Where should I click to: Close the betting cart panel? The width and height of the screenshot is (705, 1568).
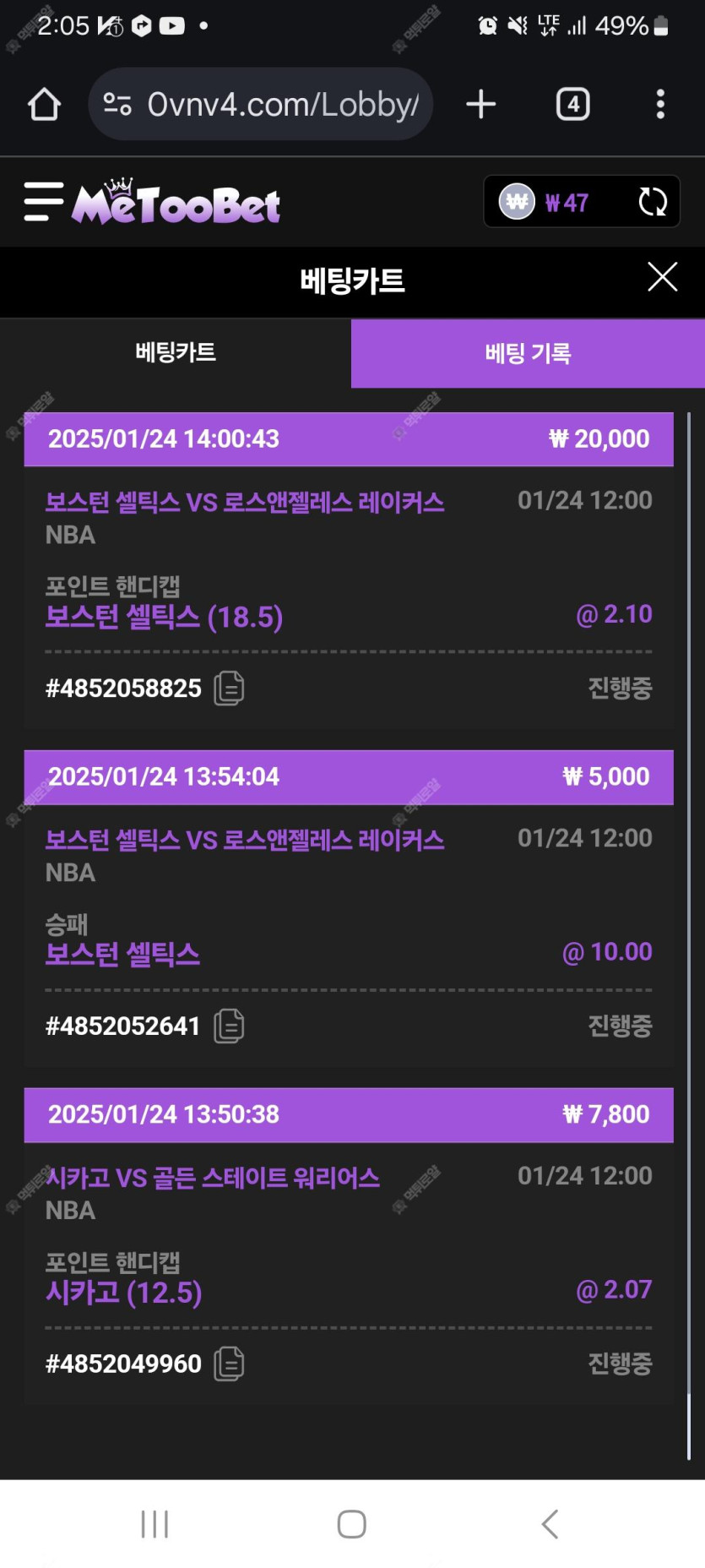pyautogui.click(x=662, y=277)
